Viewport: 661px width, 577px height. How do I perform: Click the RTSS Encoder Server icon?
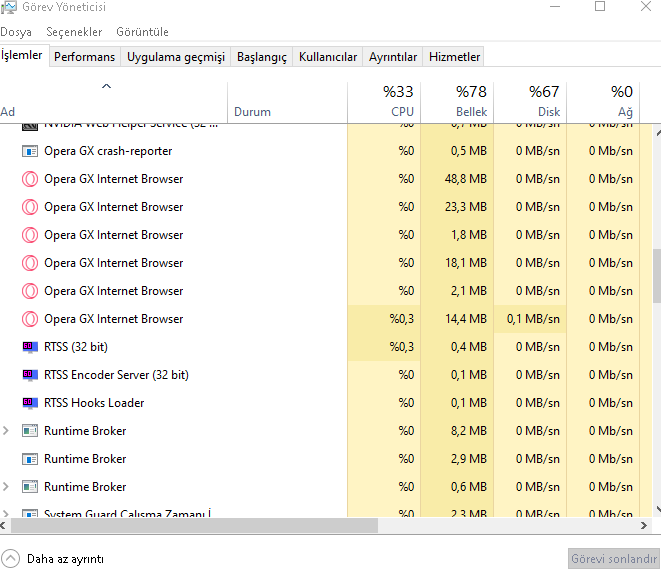(x=30, y=375)
